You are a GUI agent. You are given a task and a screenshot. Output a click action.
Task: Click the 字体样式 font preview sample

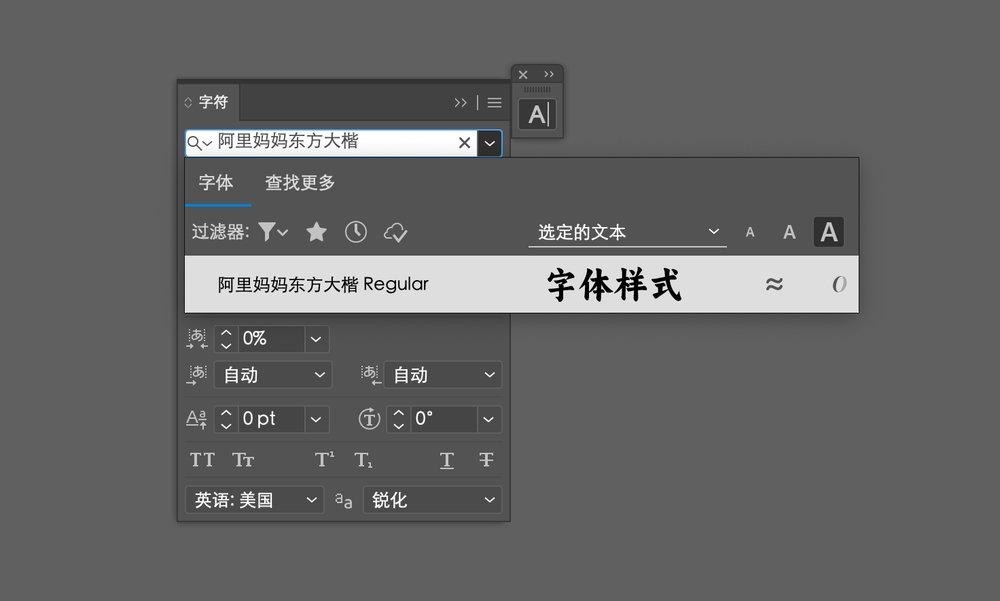pos(614,285)
